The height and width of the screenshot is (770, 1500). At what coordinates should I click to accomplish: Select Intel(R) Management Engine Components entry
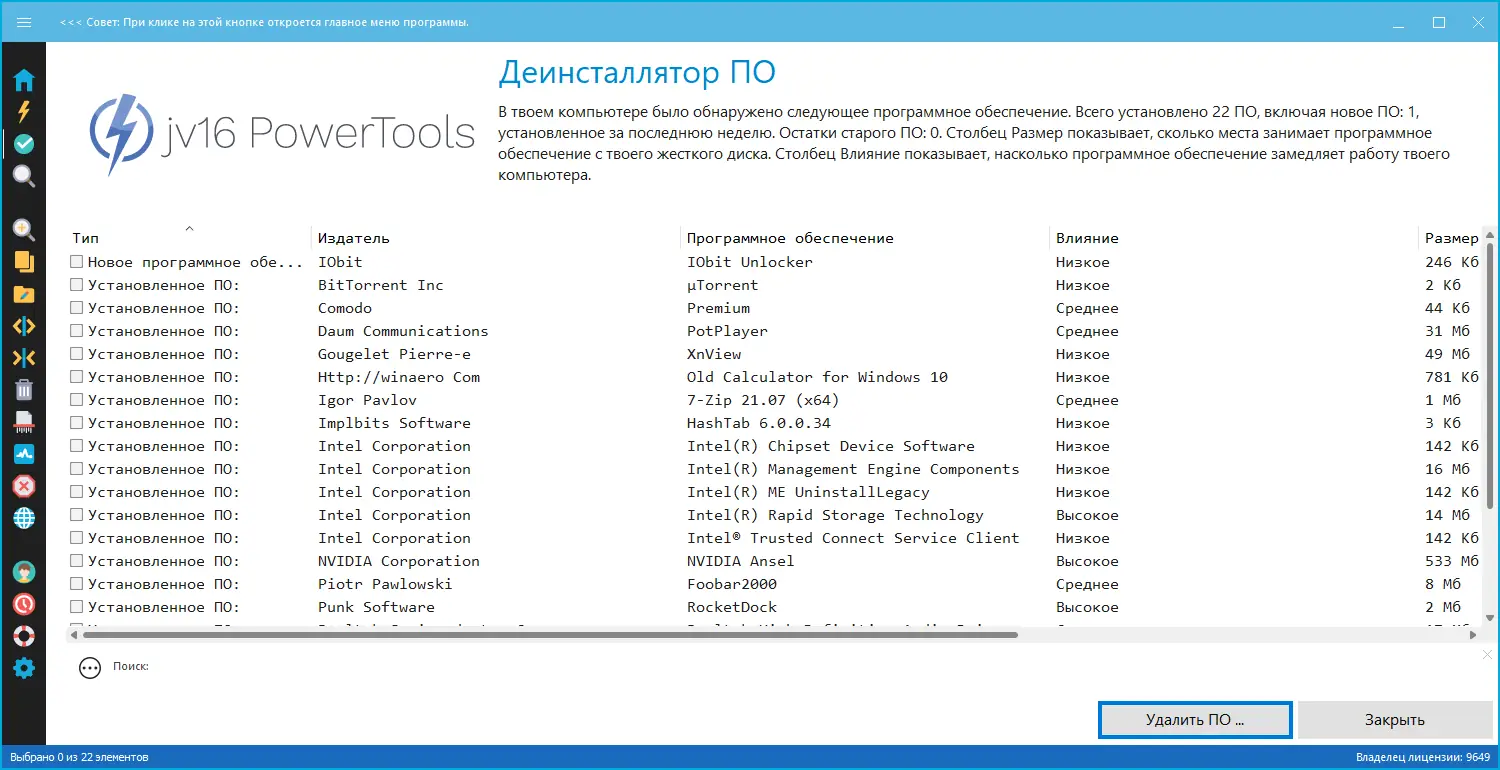pos(853,469)
